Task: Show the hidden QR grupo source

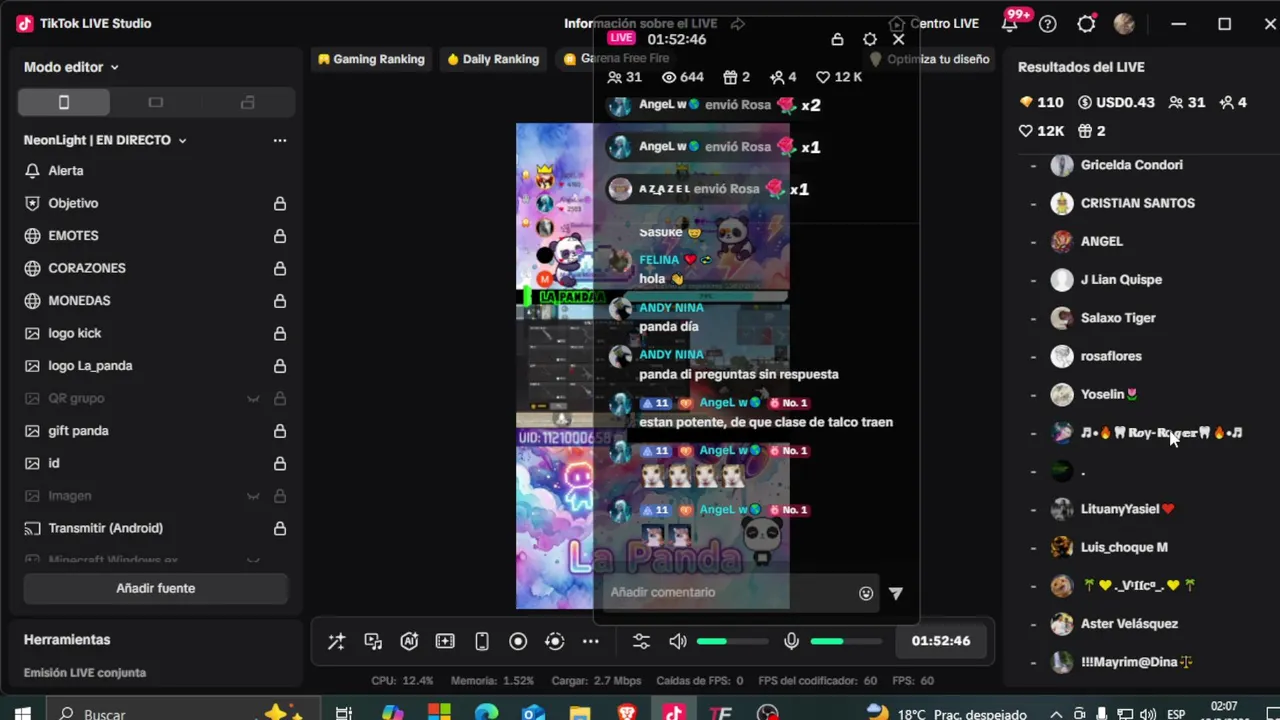Action: pyautogui.click(x=253, y=398)
